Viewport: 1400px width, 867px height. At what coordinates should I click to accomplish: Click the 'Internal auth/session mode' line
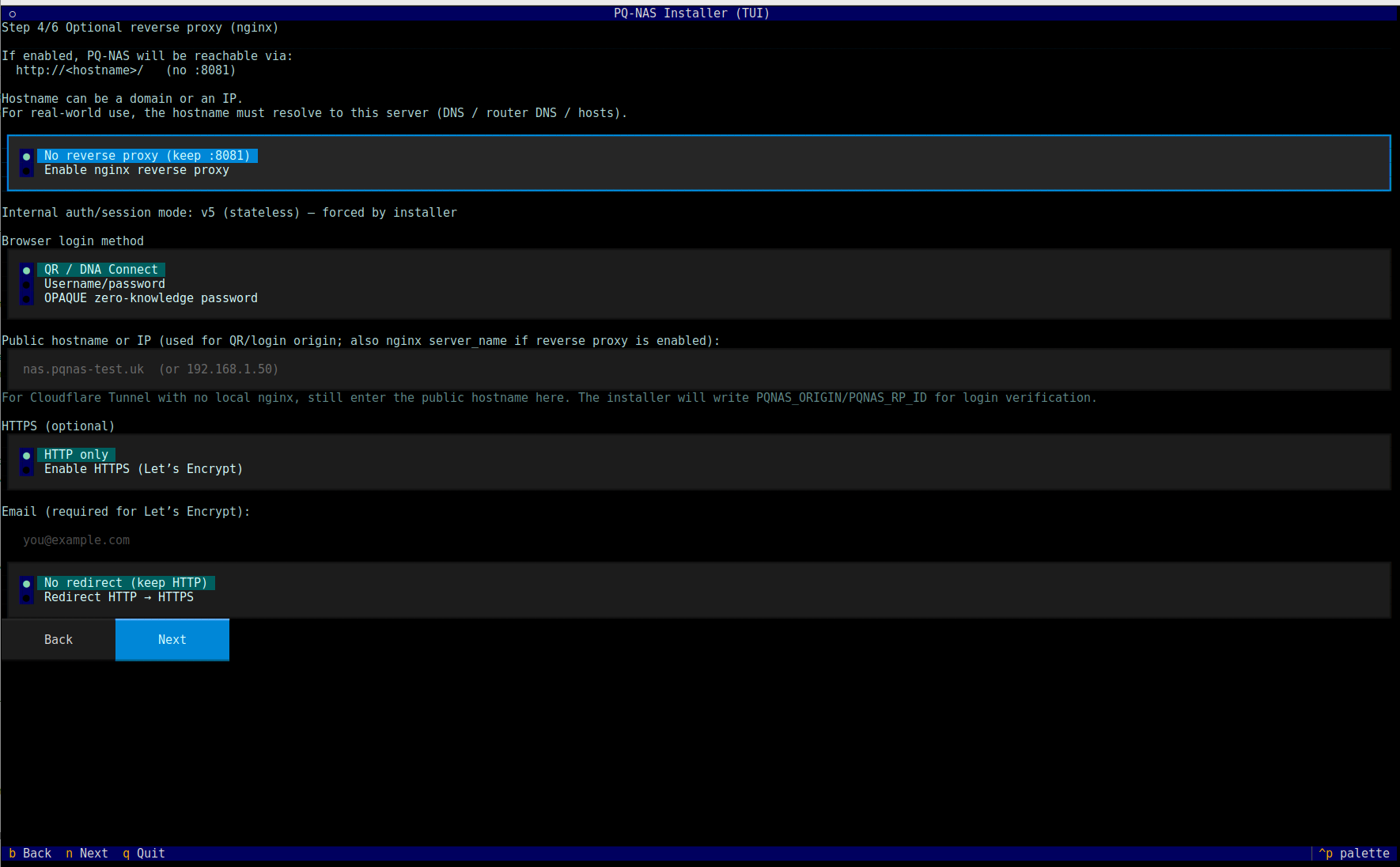click(229, 213)
